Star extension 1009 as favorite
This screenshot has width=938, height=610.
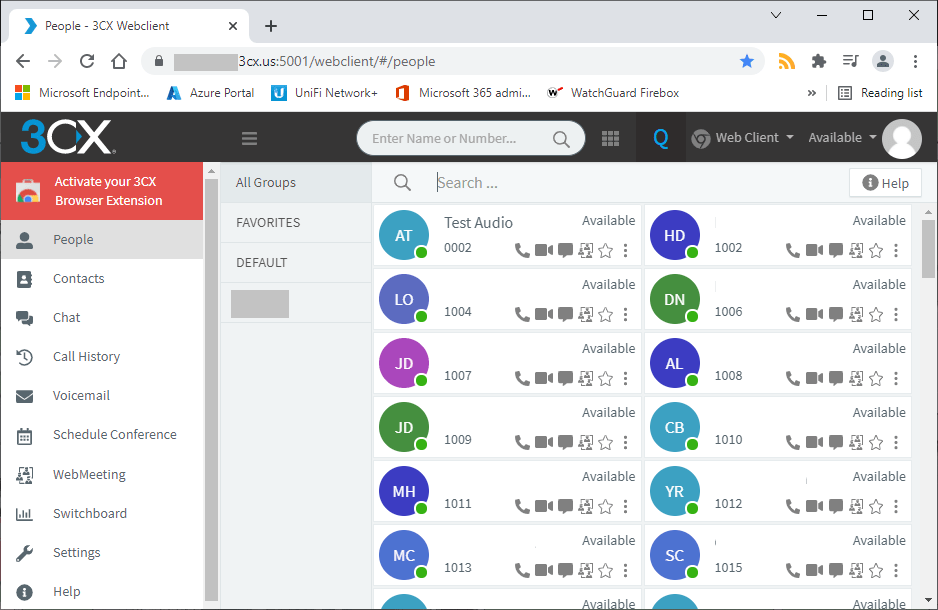point(605,443)
